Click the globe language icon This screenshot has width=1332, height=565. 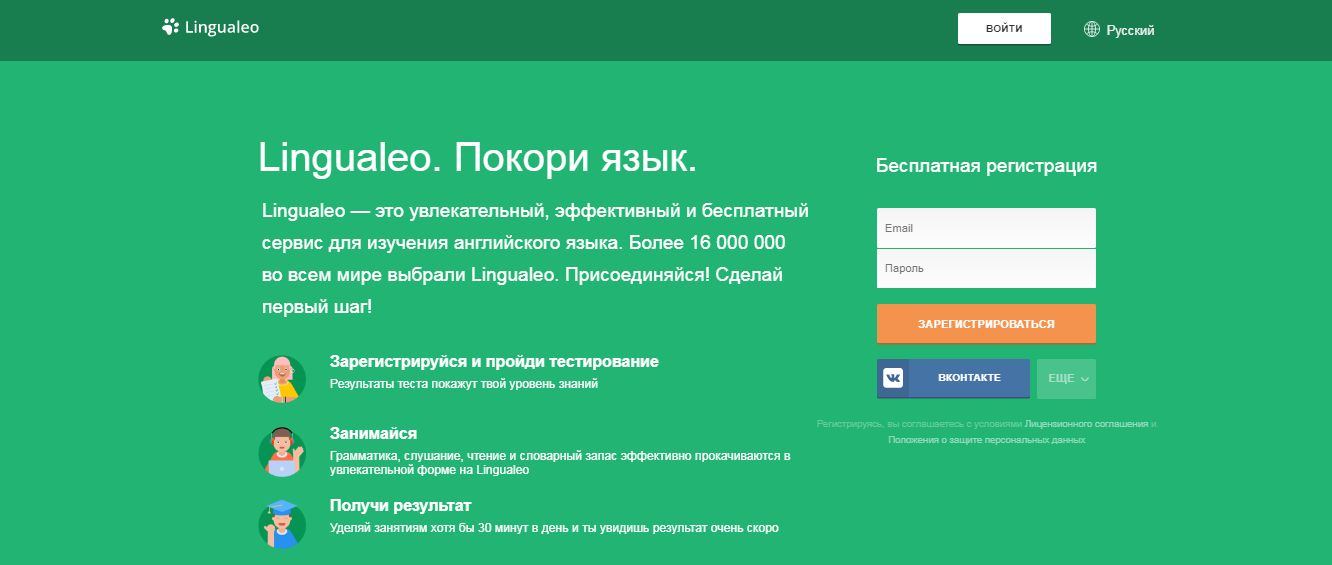tap(1092, 30)
